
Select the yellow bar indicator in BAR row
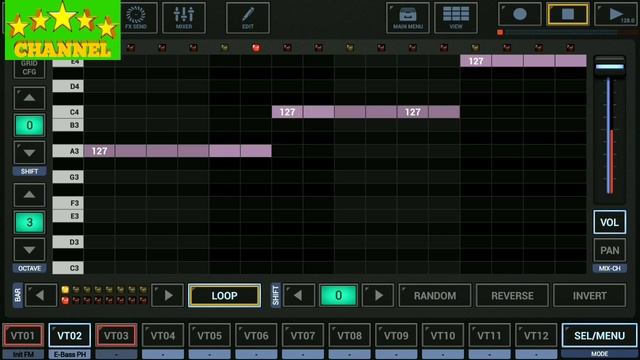coord(65,289)
